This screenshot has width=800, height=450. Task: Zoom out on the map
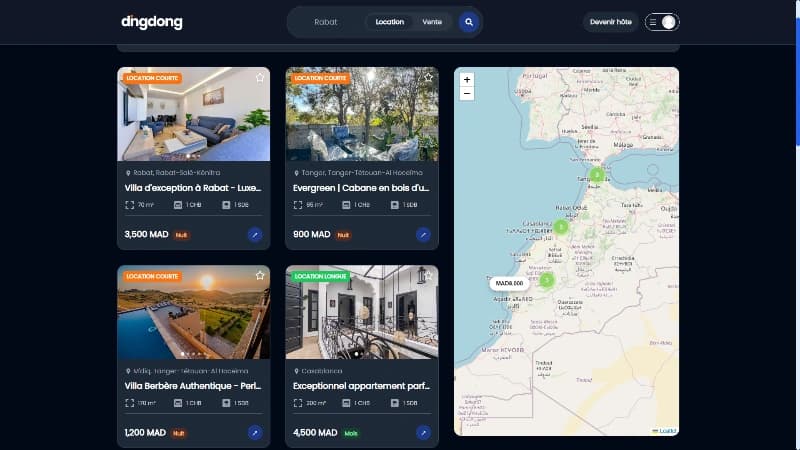coord(467,93)
